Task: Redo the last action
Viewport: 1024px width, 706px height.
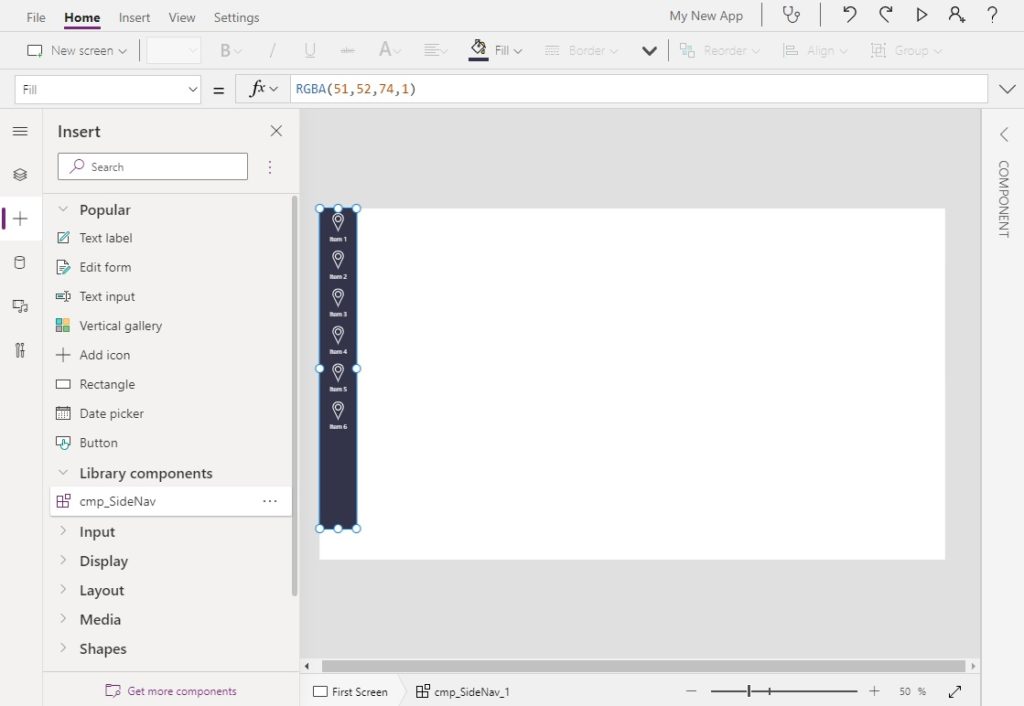Action: 886,14
